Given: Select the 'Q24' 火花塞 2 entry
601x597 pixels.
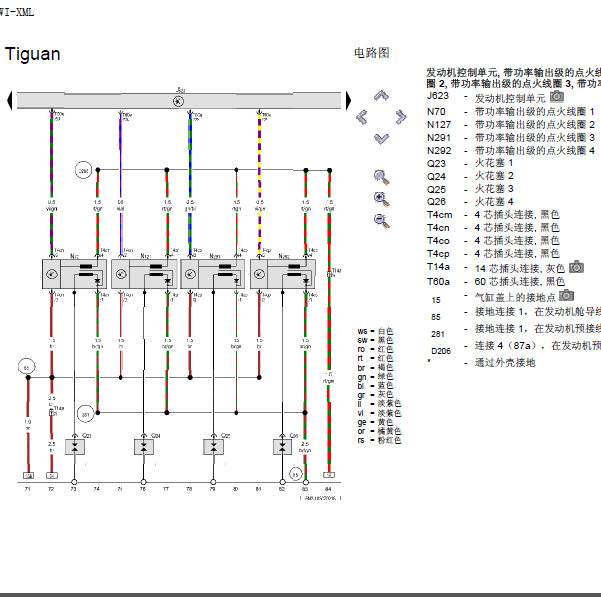Looking at the screenshot, I should (x=470, y=176).
